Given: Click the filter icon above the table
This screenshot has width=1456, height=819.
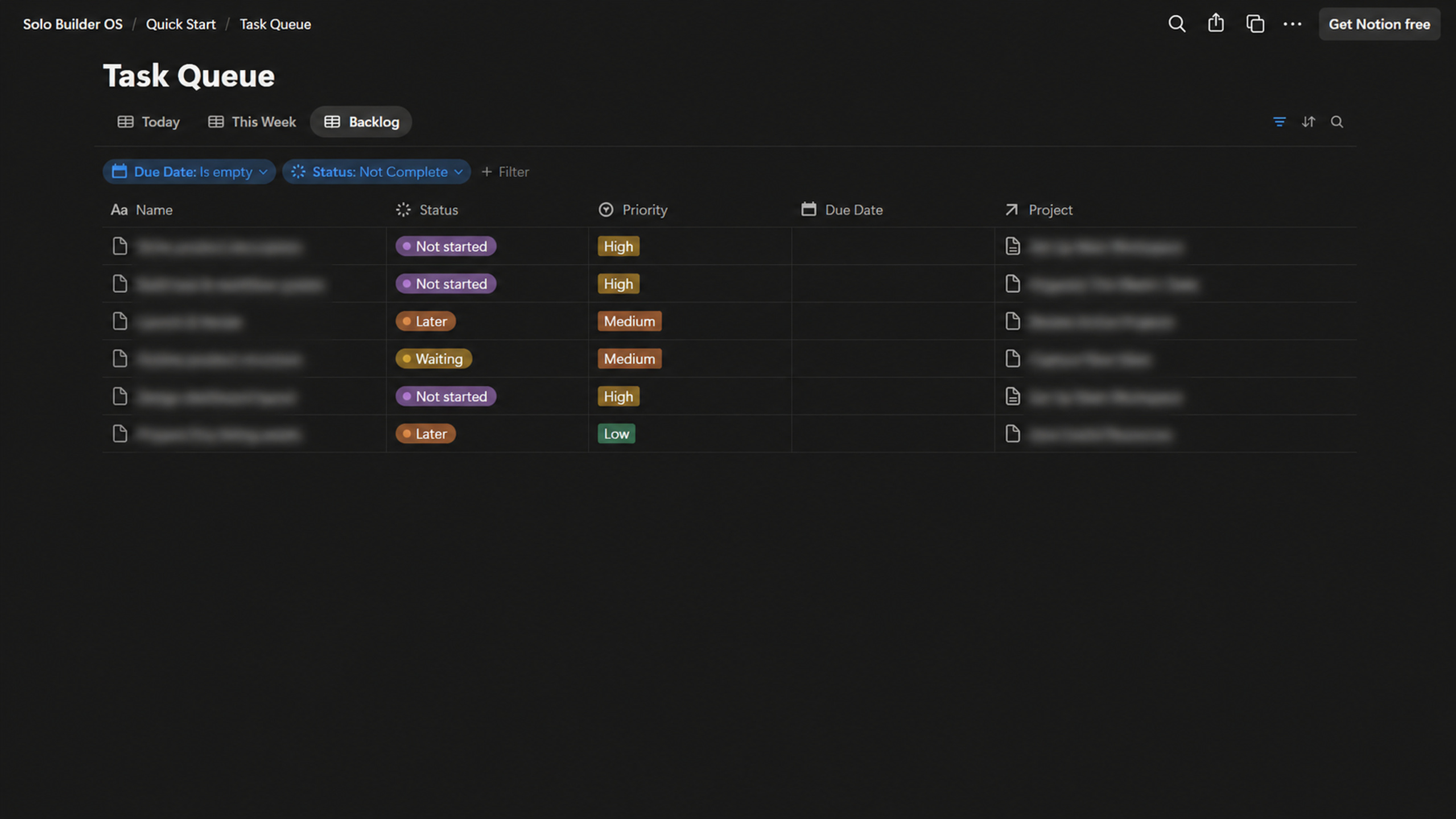Looking at the screenshot, I should pyautogui.click(x=1279, y=122).
